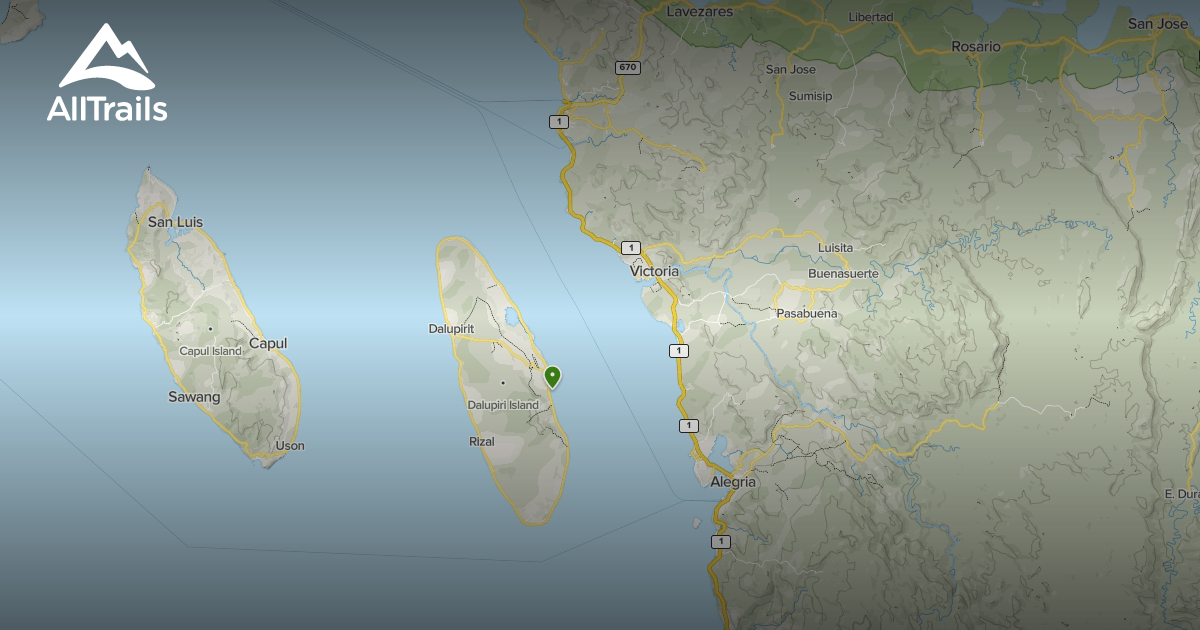
Task: Select the green trail pin on Dalupiri Island
Action: (x=551, y=377)
